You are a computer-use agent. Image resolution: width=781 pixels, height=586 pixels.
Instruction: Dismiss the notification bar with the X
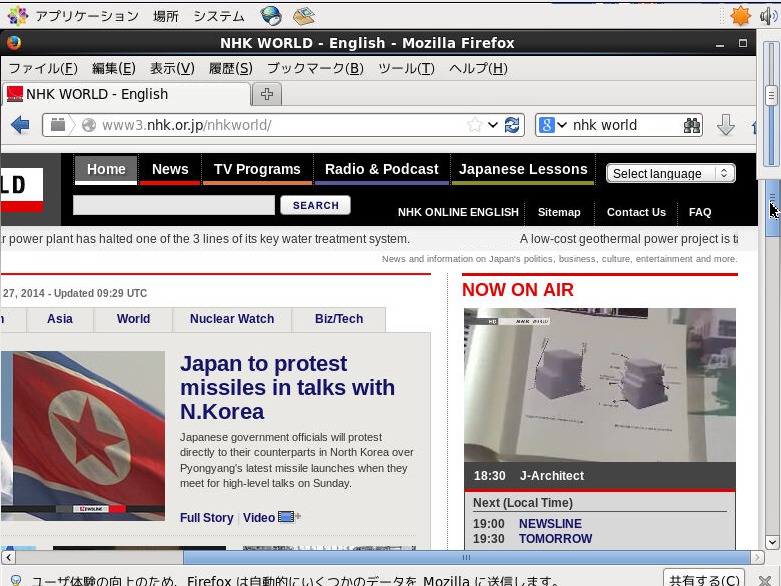click(765, 580)
